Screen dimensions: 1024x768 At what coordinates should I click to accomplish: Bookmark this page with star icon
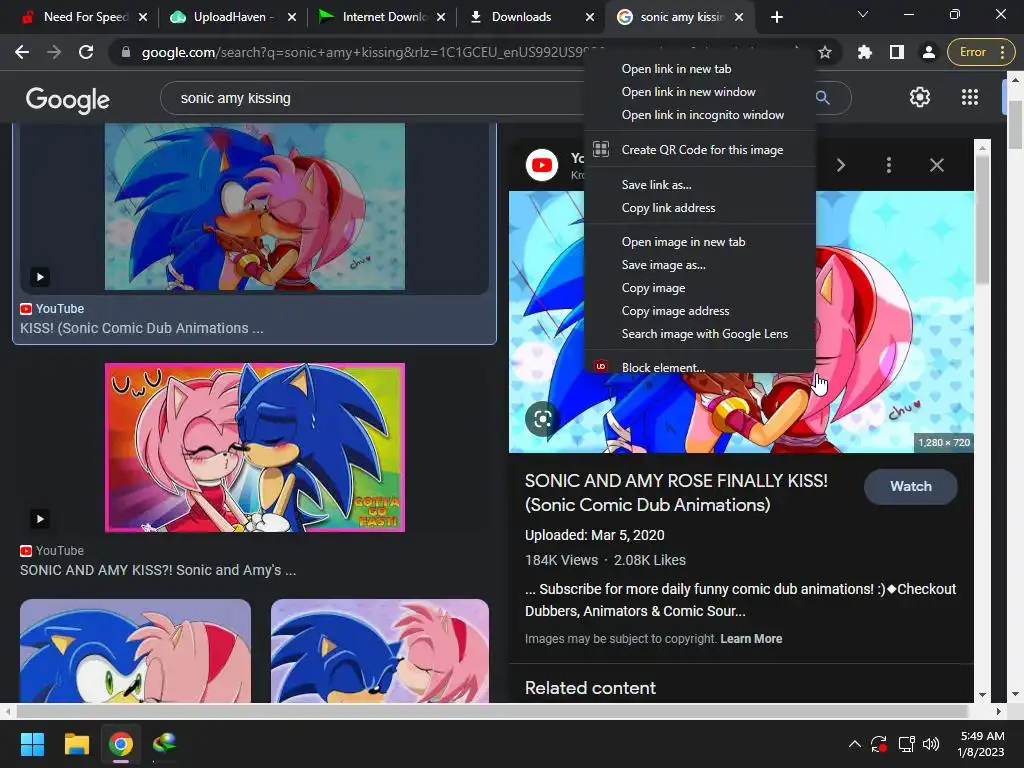[x=825, y=52]
